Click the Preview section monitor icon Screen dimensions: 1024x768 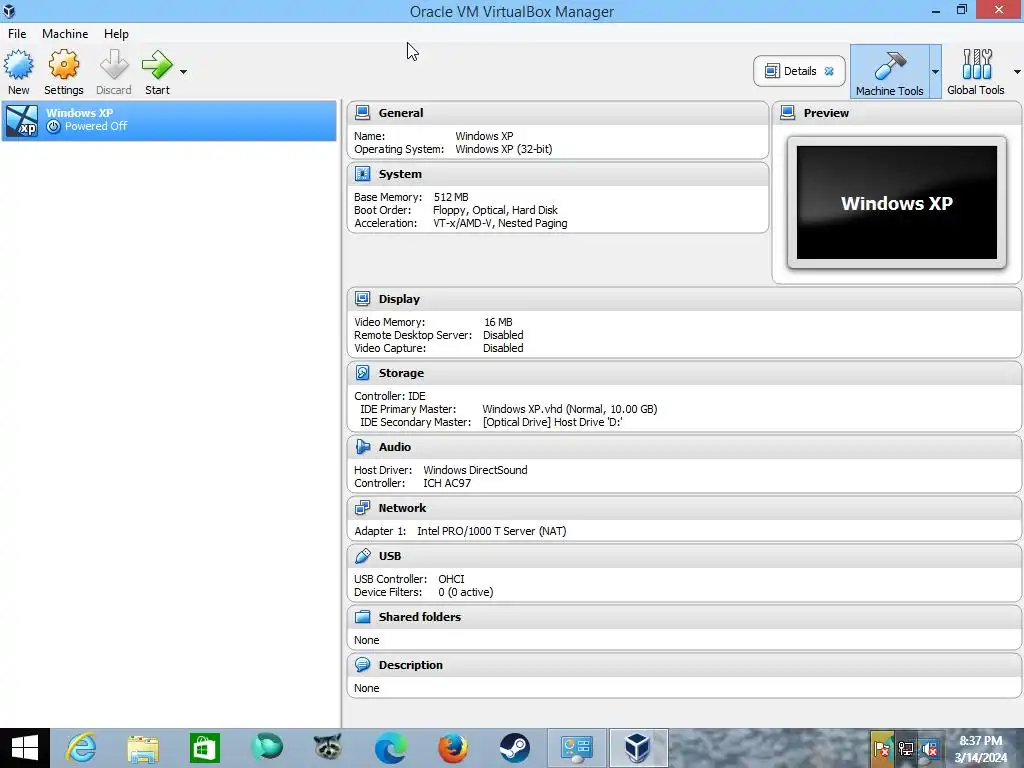(x=788, y=112)
